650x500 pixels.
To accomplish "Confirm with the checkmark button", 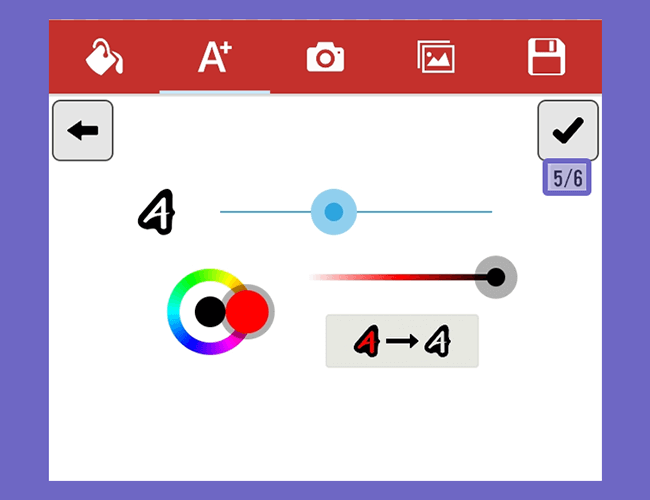I will click(568, 131).
